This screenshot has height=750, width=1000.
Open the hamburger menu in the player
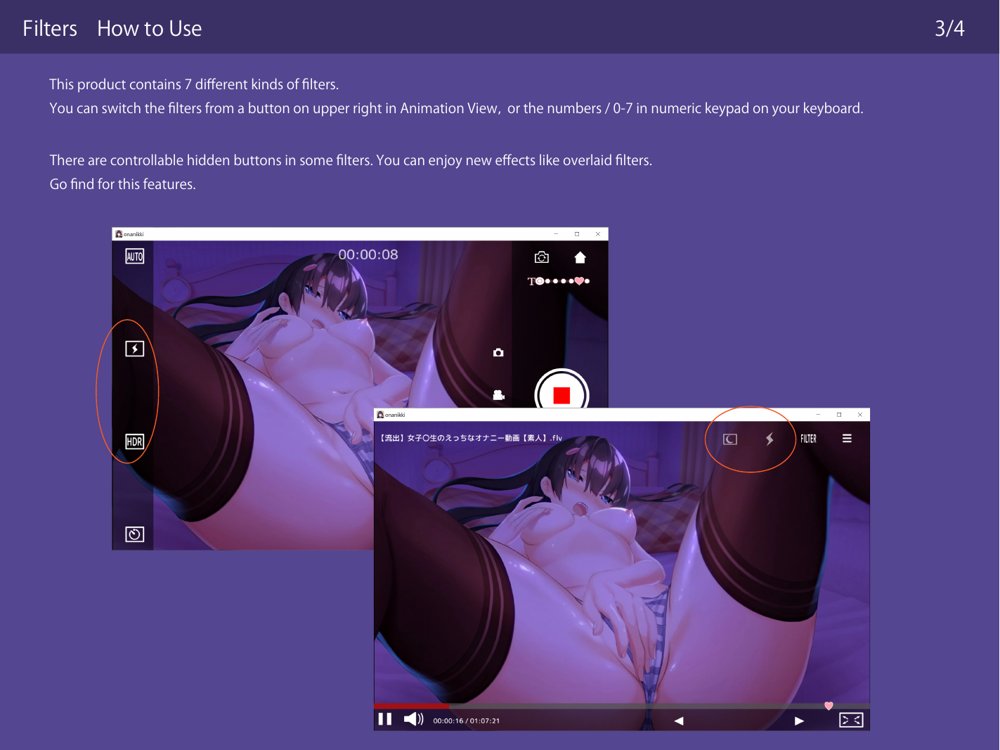[847, 439]
